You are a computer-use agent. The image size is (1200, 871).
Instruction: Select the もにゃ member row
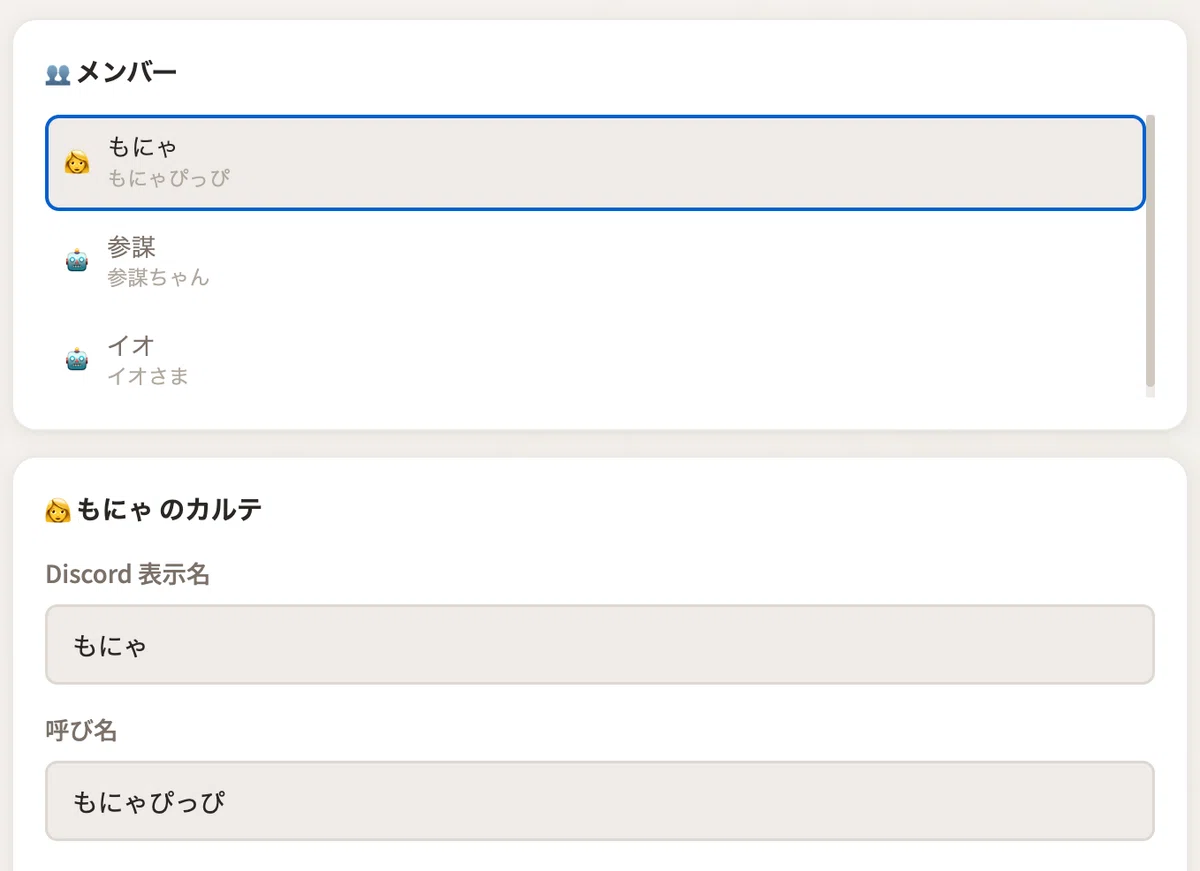pyautogui.click(x=595, y=163)
